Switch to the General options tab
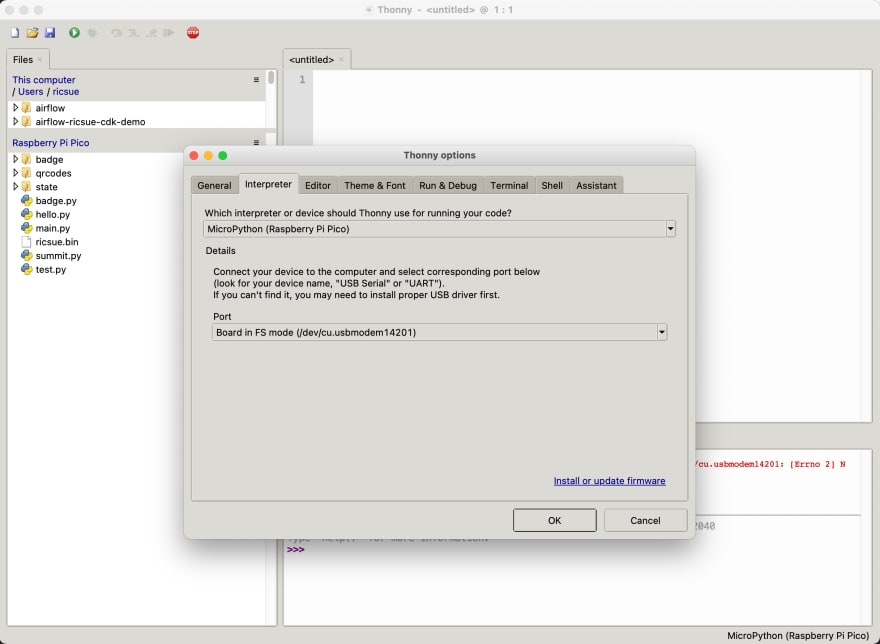The width and height of the screenshot is (880, 644). pos(214,185)
